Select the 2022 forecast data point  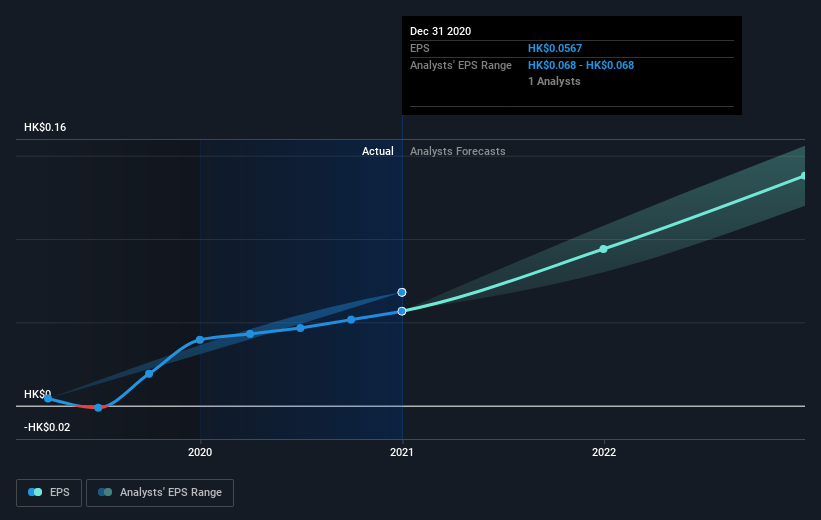click(x=603, y=249)
